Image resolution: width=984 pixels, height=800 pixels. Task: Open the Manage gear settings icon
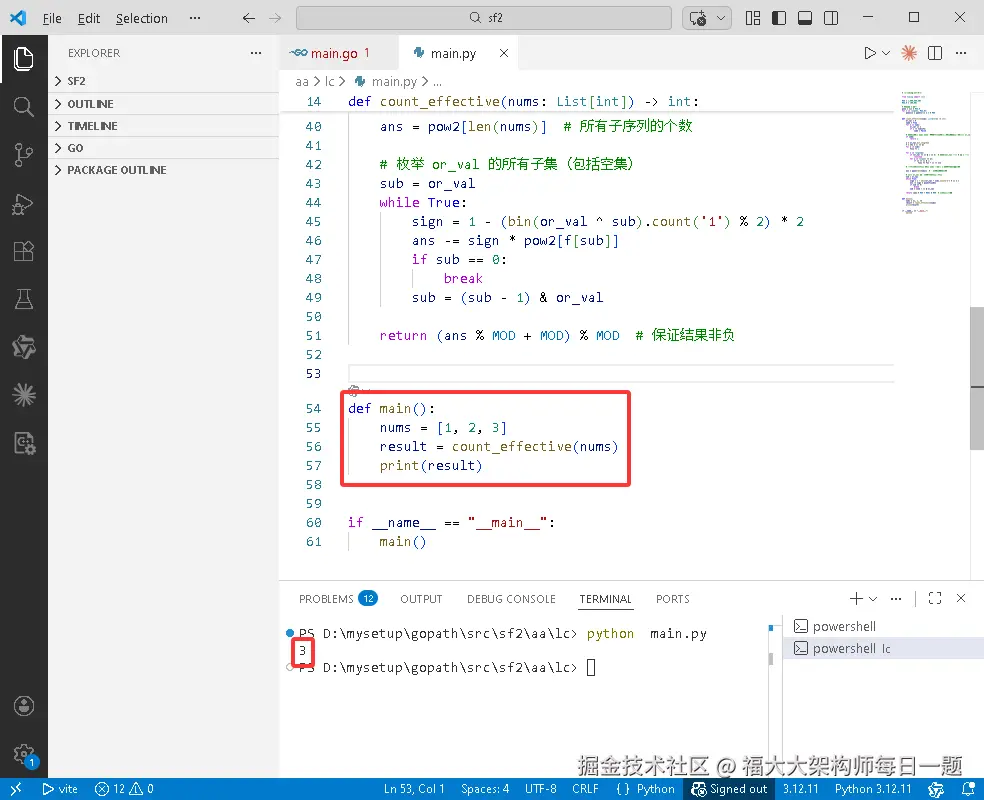click(24, 754)
